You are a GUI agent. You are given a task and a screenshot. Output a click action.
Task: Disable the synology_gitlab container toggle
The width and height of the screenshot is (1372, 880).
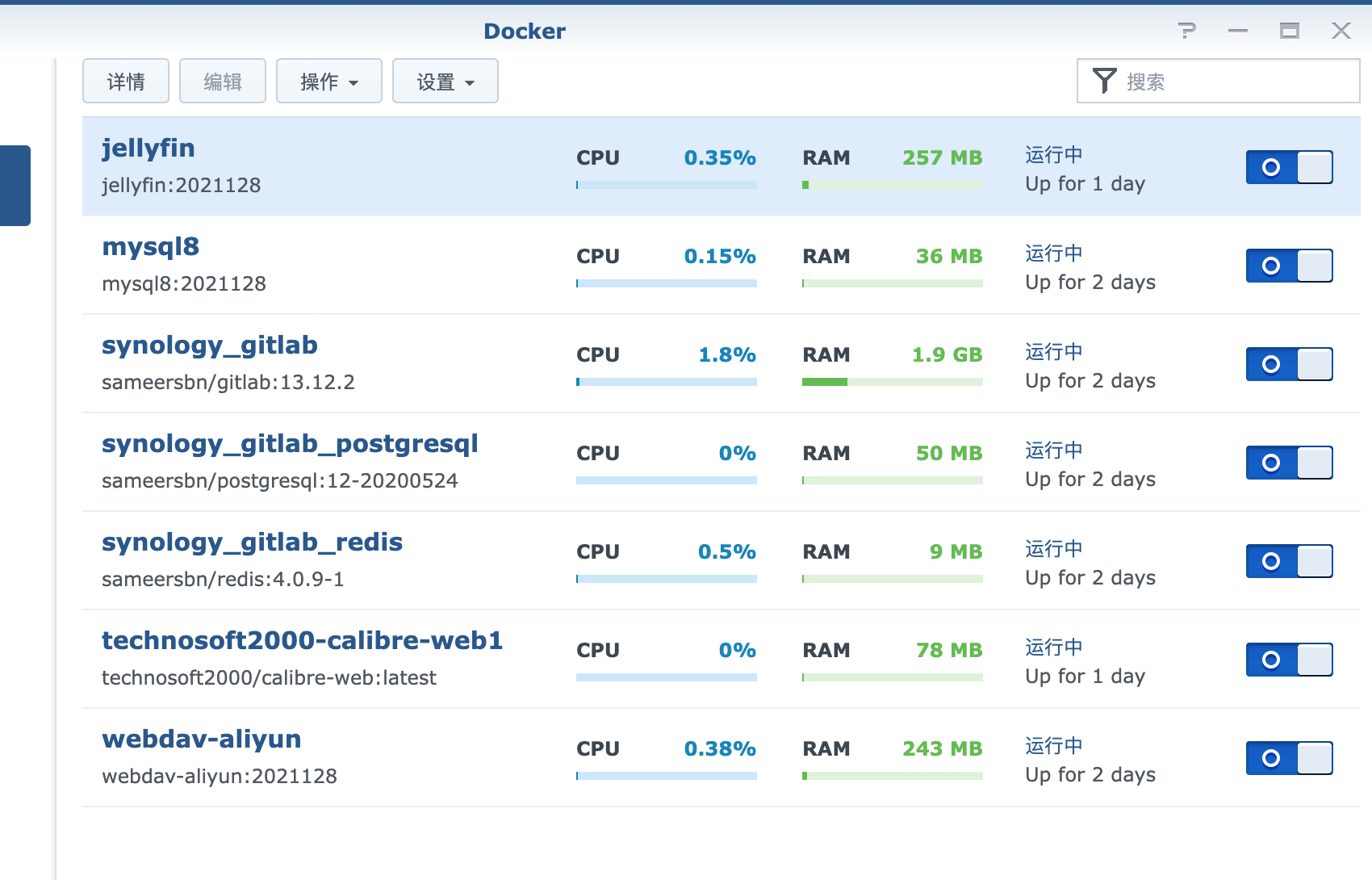click(x=1289, y=364)
